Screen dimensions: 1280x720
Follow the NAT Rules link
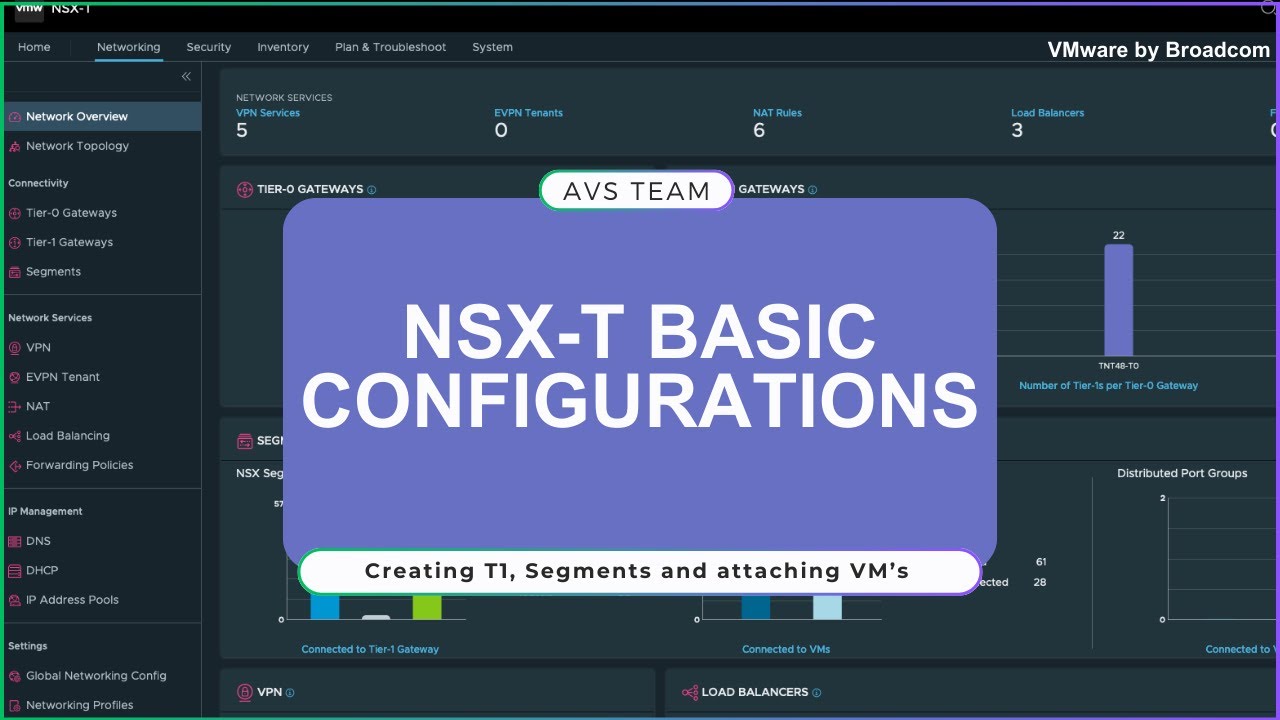(777, 113)
